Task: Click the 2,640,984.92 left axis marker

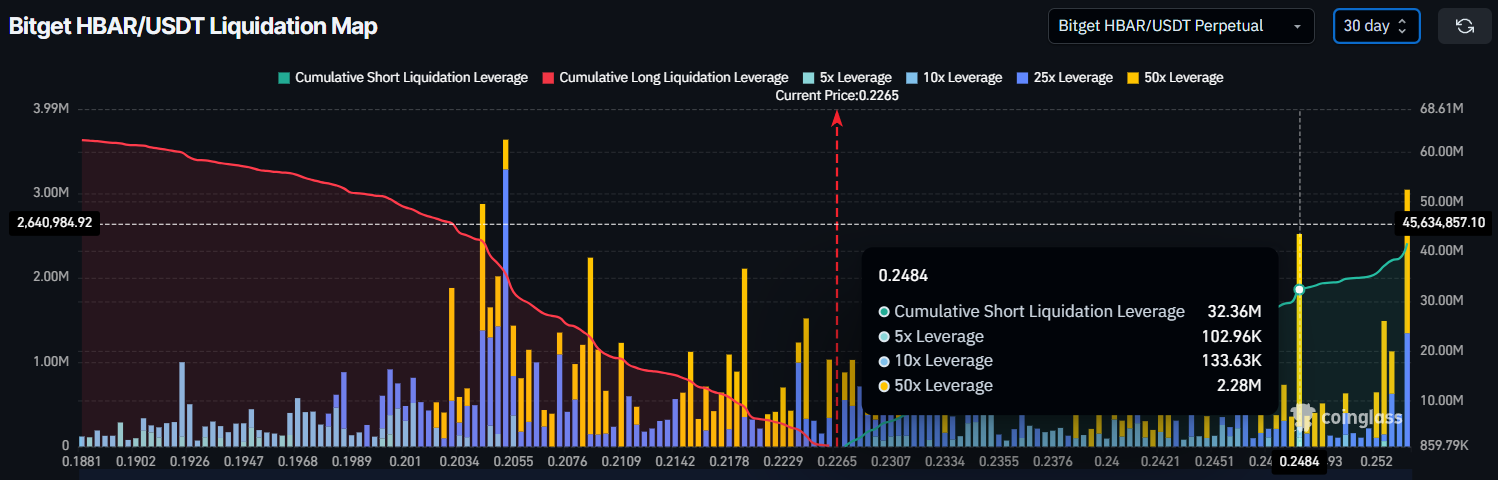Action: [x=54, y=223]
